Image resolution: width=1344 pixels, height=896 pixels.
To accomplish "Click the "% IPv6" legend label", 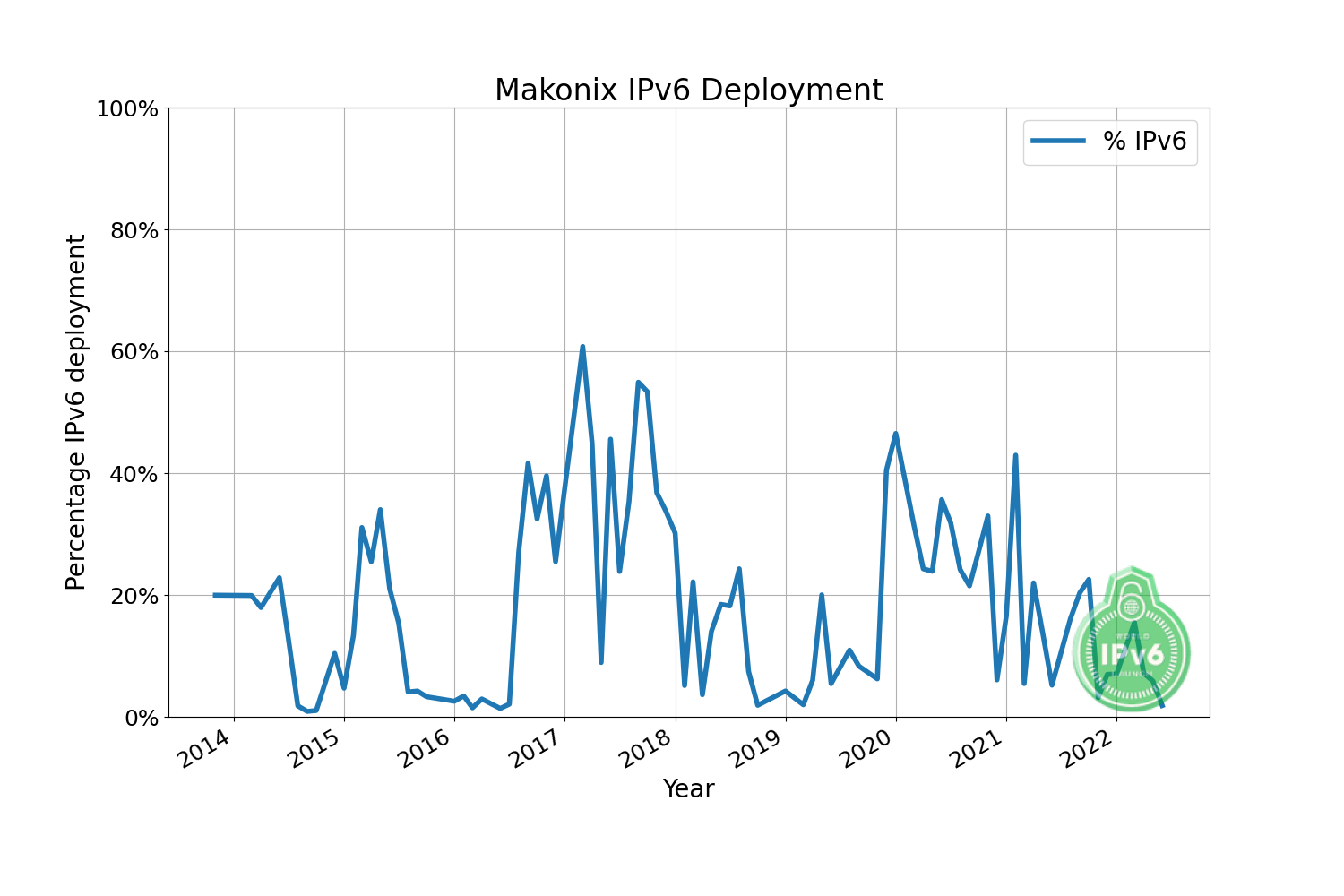I will 1144,141.
